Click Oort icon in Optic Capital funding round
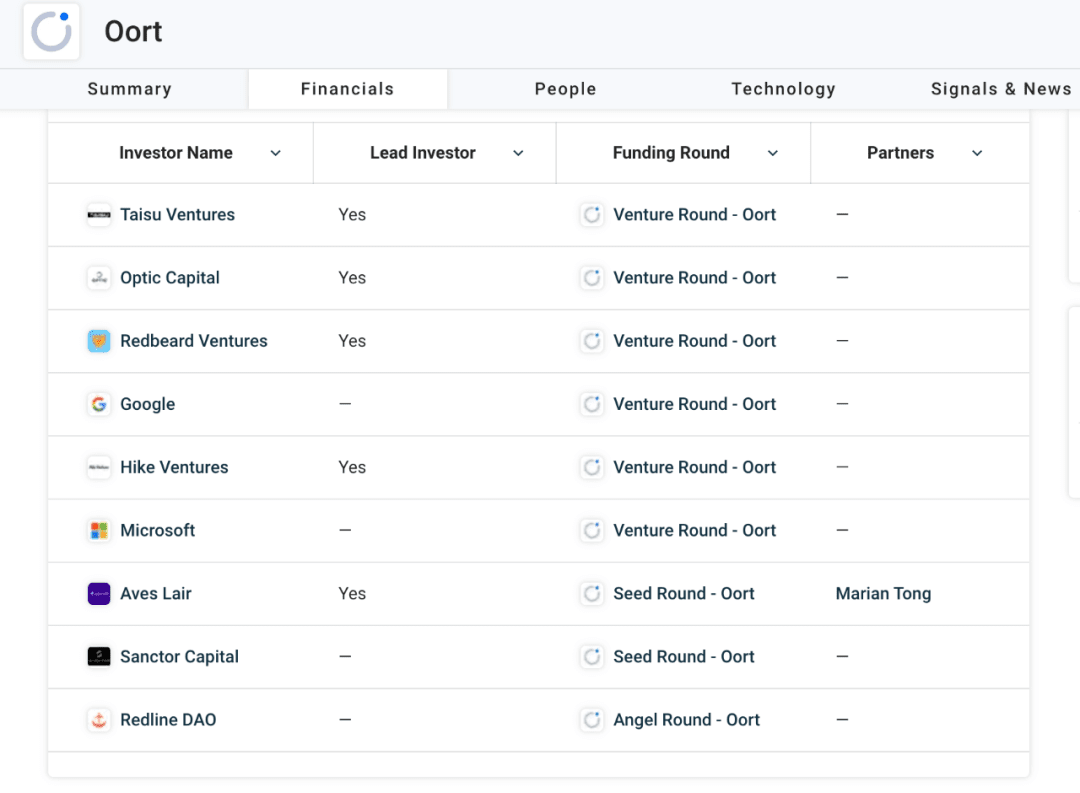 592,278
